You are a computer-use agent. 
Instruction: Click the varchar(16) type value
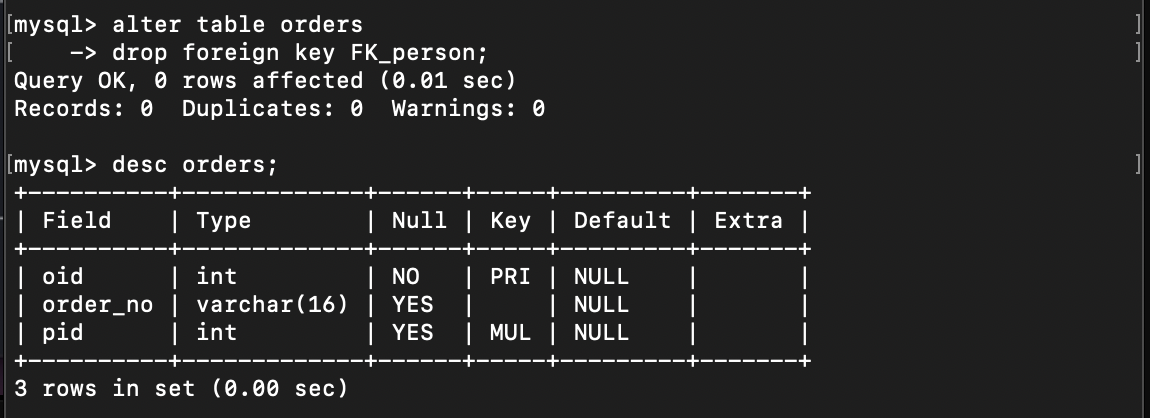pos(272,304)
